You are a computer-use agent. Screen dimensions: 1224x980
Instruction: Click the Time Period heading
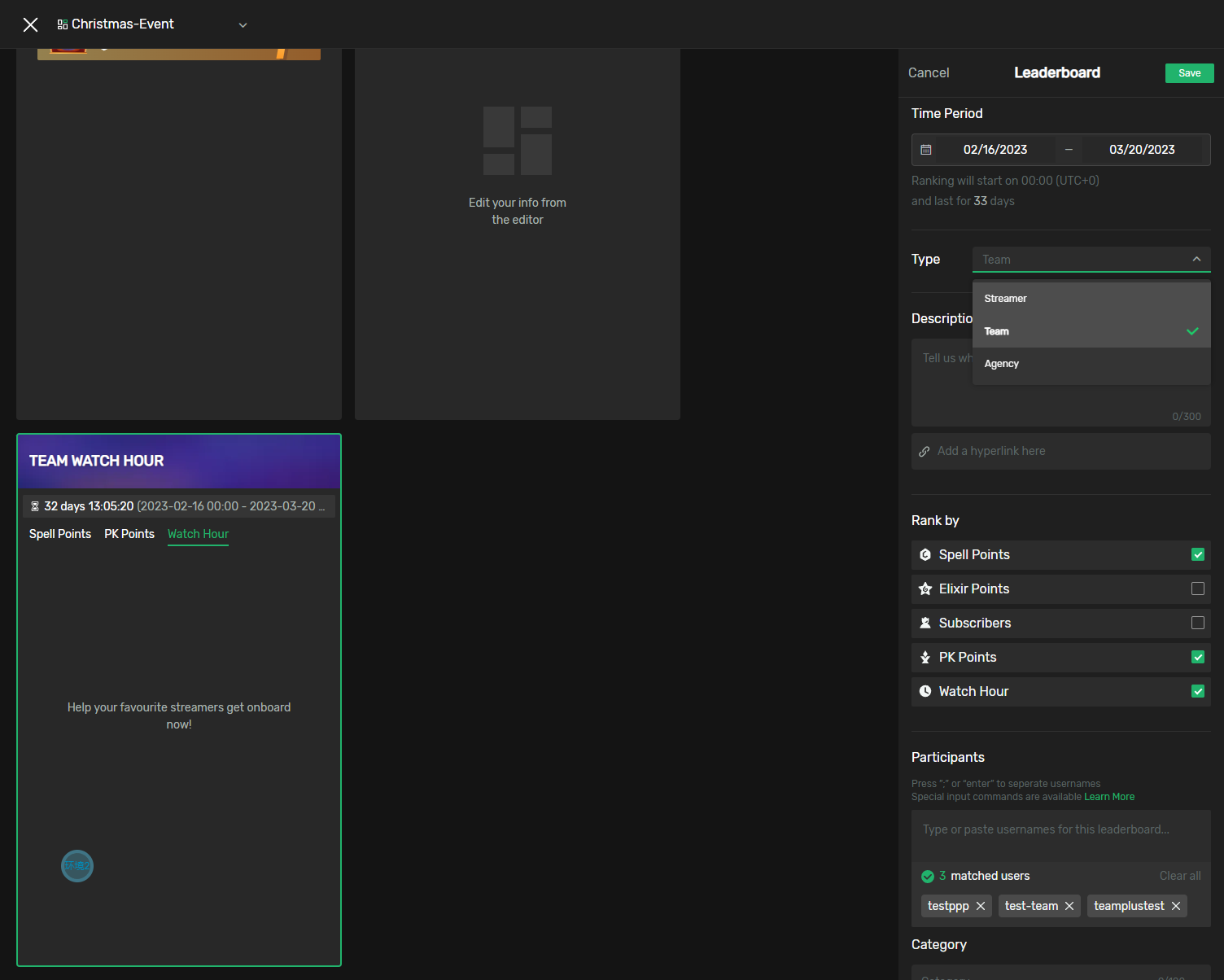click(946, 113)
